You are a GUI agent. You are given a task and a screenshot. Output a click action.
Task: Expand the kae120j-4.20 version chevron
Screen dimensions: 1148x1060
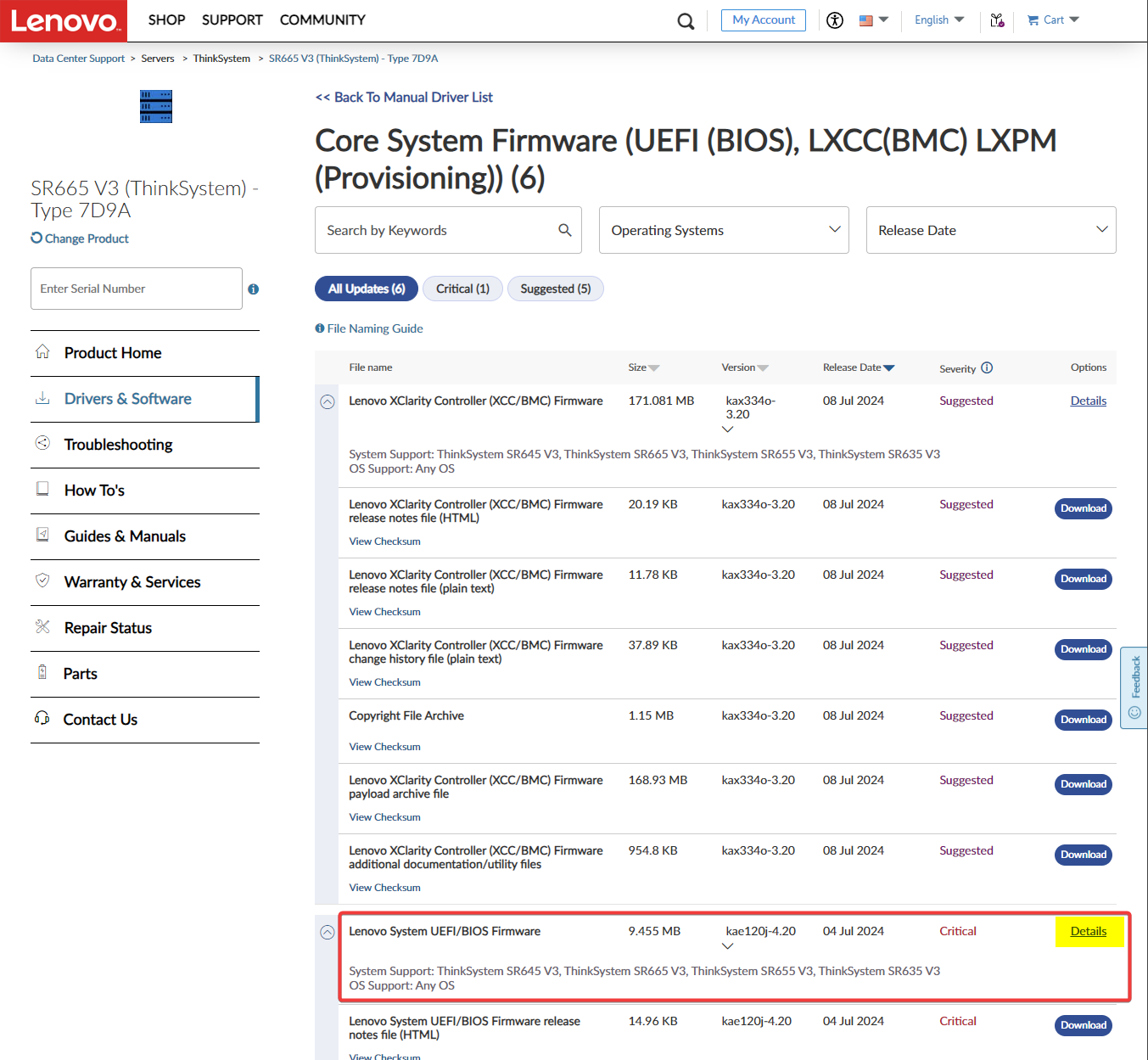[x=727, y=946]
